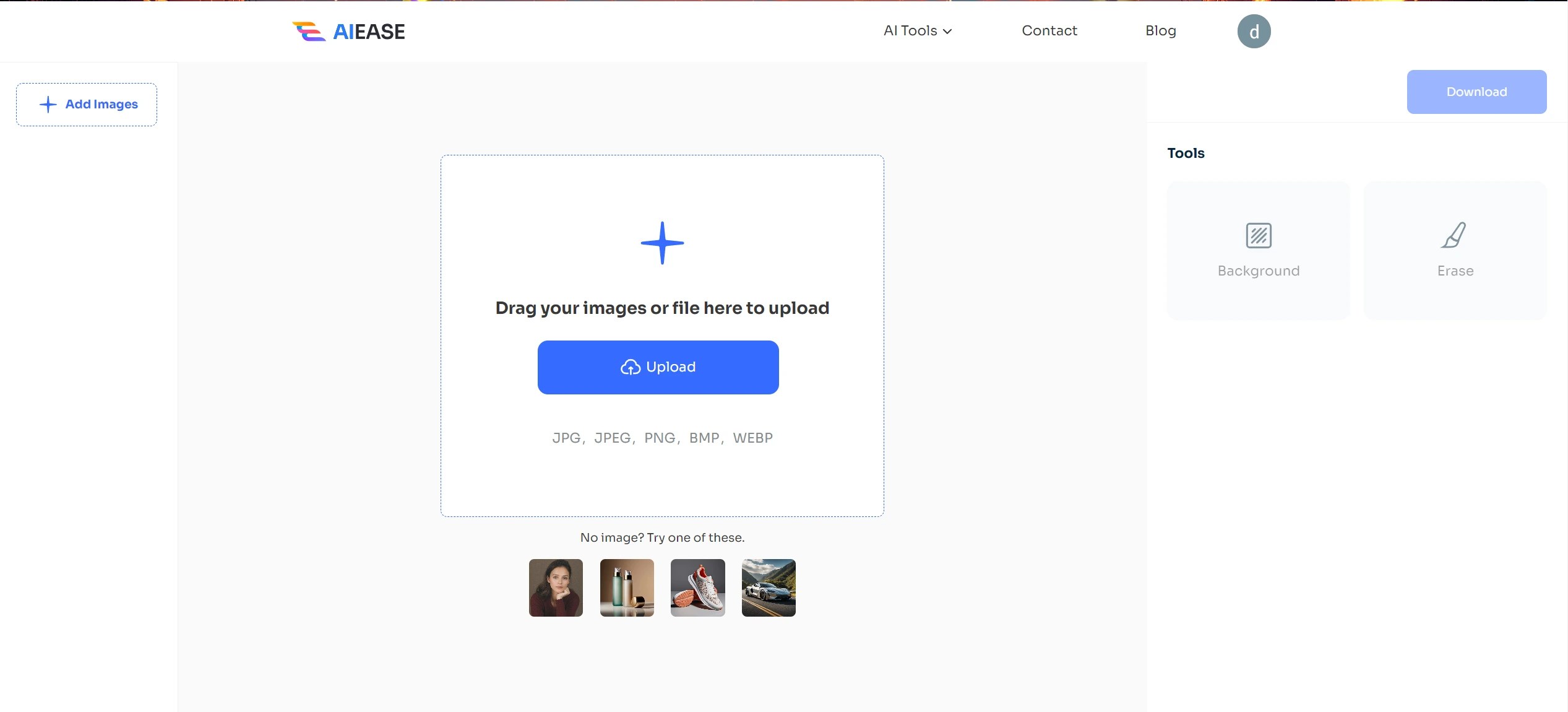
Task: Select the sneaker sample image
Action: coord(697,587)
